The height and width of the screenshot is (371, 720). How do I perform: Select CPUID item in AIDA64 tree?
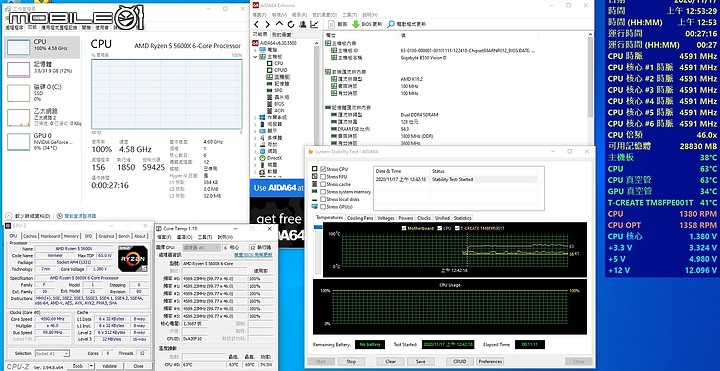pyautogui.click(x=277, y=70)
